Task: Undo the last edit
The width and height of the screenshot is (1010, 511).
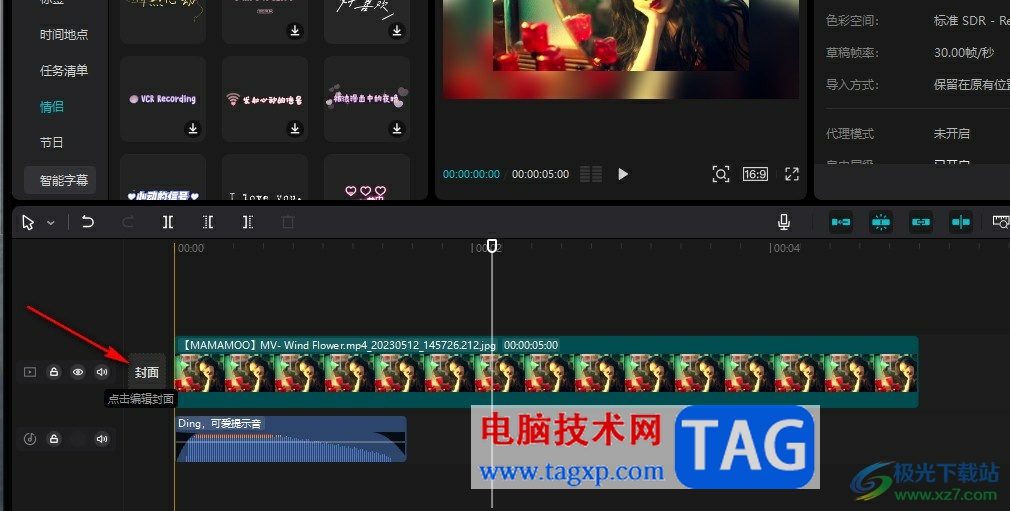Action: pos(88,222)
